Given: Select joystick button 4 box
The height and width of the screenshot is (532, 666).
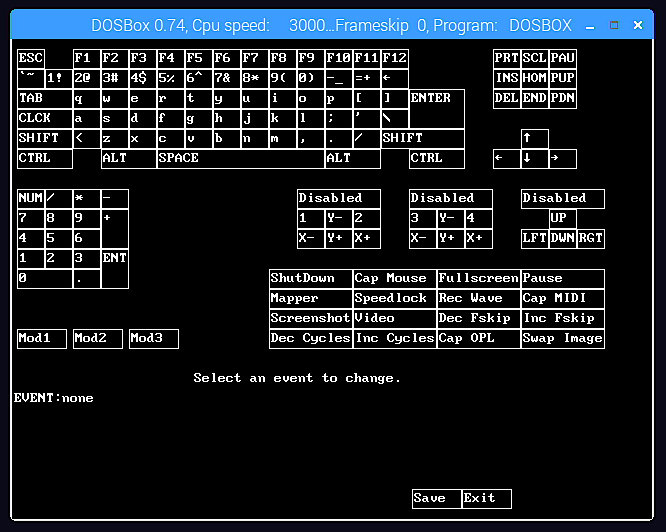Looking at the screenshot, I should coord(479,219).
